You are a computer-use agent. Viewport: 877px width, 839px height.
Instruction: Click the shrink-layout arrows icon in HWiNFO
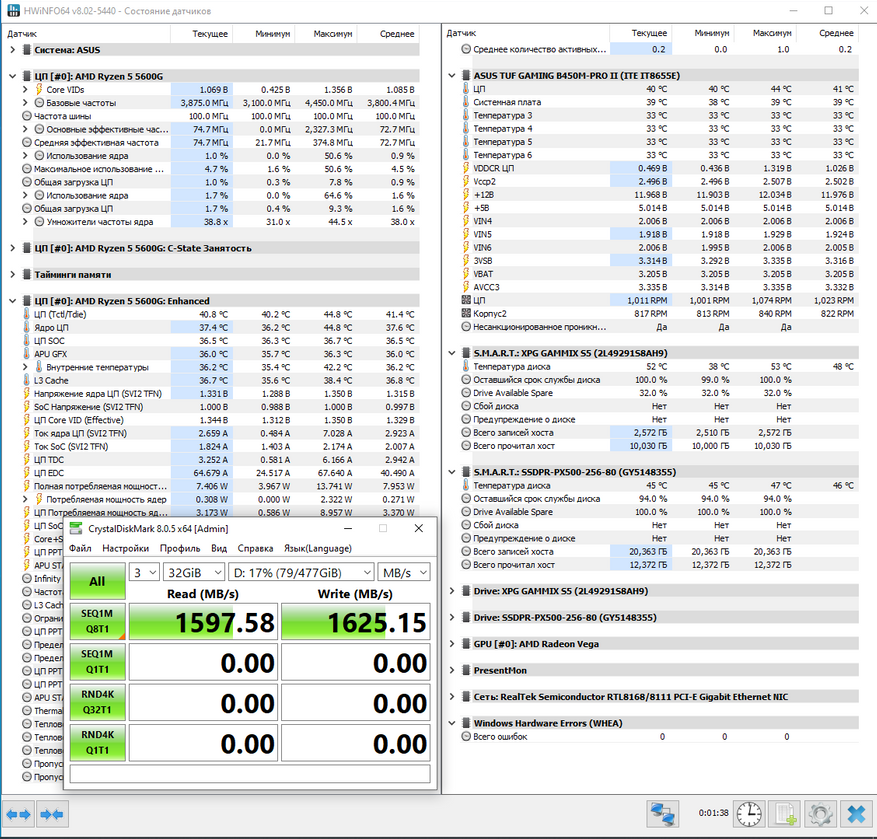coord(52,814)
